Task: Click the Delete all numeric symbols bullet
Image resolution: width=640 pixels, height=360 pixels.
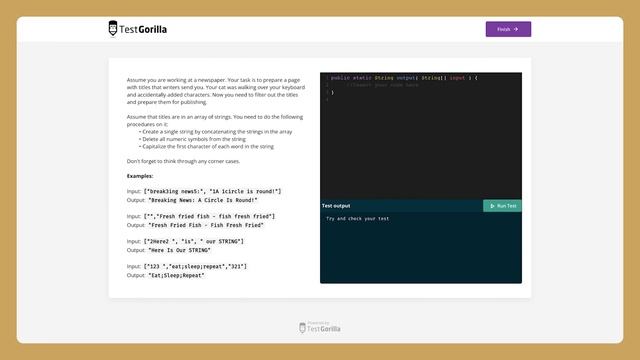Action: point(192,139)
